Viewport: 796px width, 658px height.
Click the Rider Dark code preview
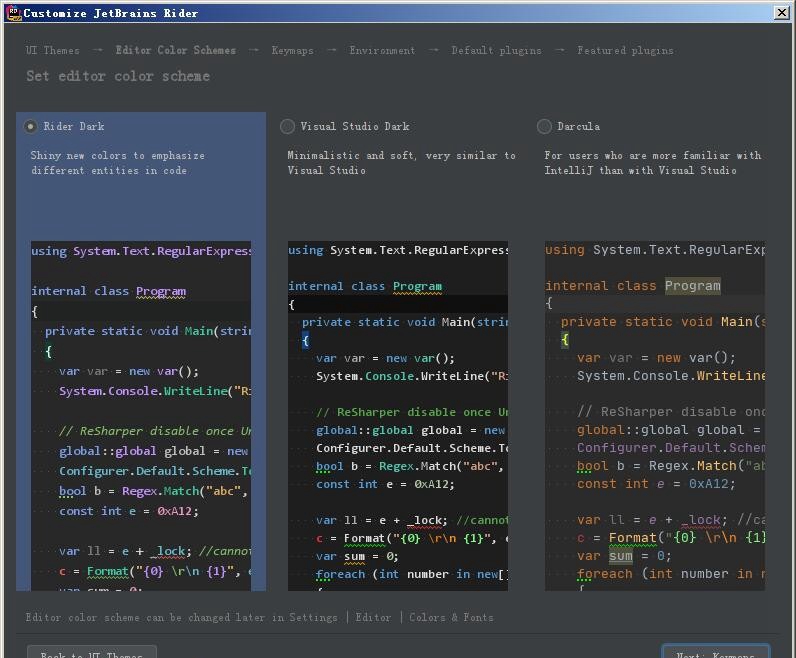[x=141, y=416]
